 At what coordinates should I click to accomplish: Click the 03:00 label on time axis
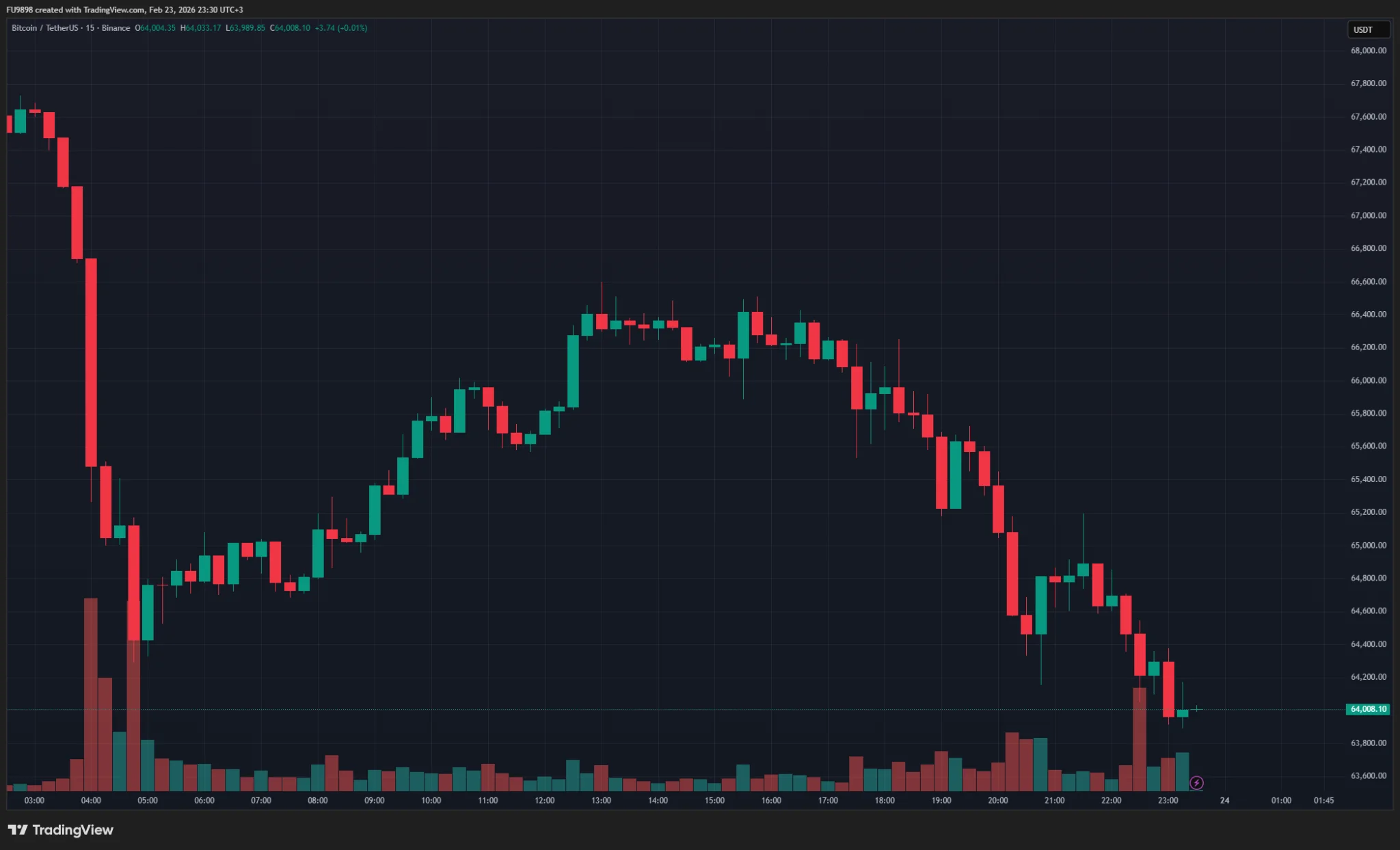click(x=34, y=800)
